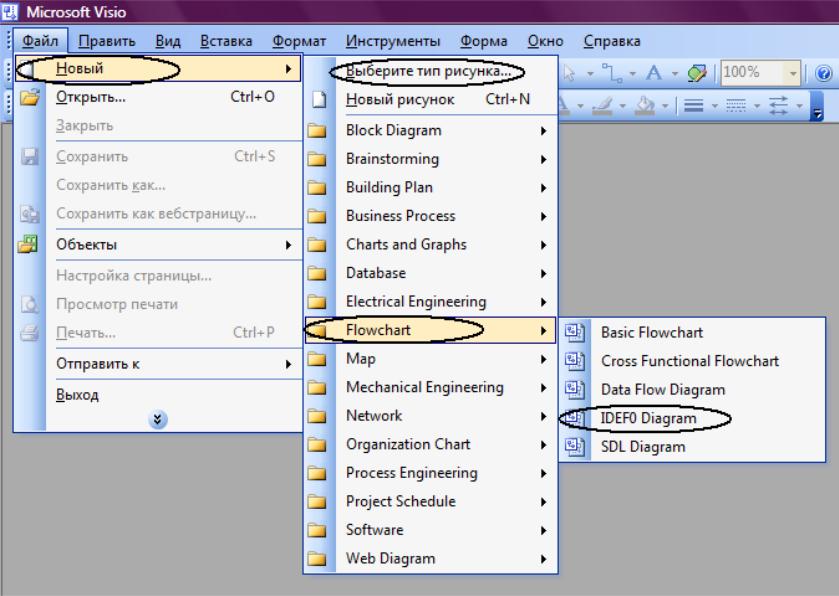The image size is (839, 596).
Task: Open the Инструменты menu
Action: (393, 41)
